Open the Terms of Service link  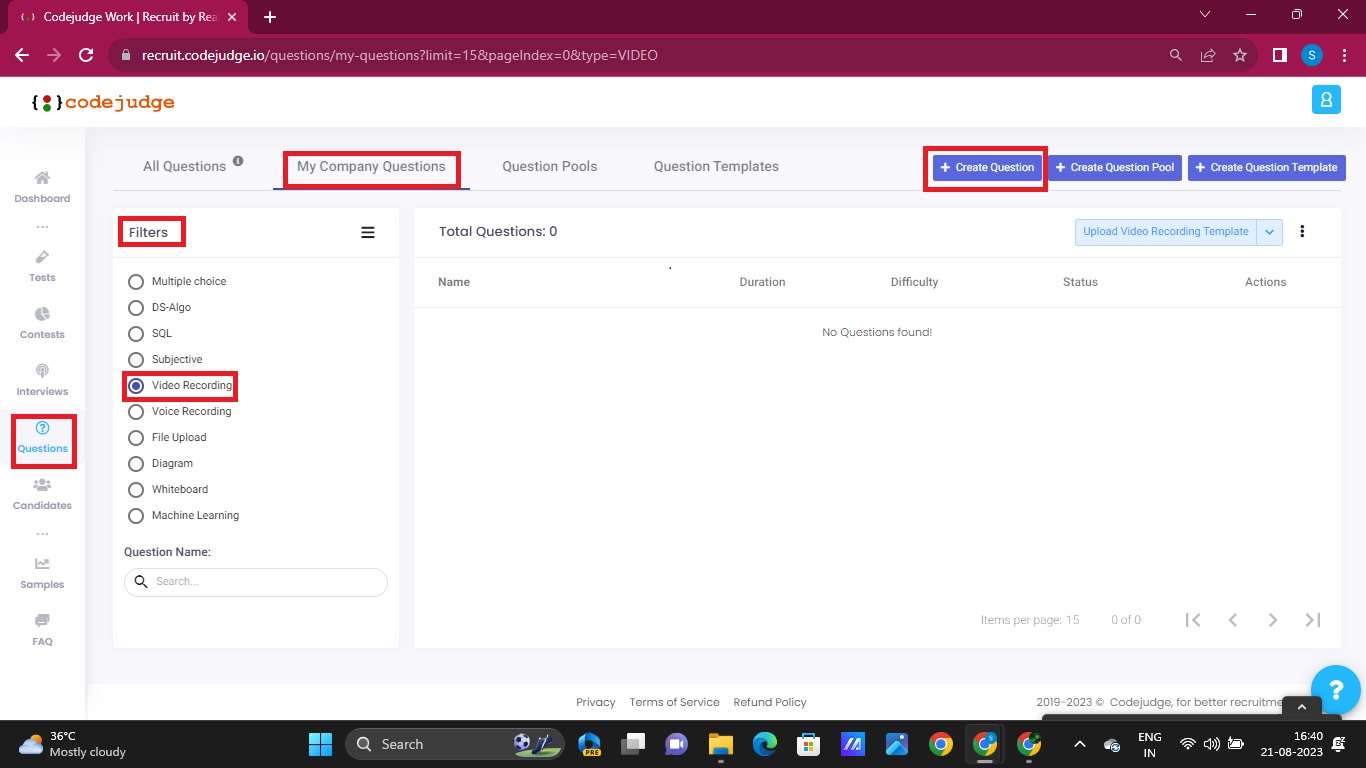coord(674,702)
